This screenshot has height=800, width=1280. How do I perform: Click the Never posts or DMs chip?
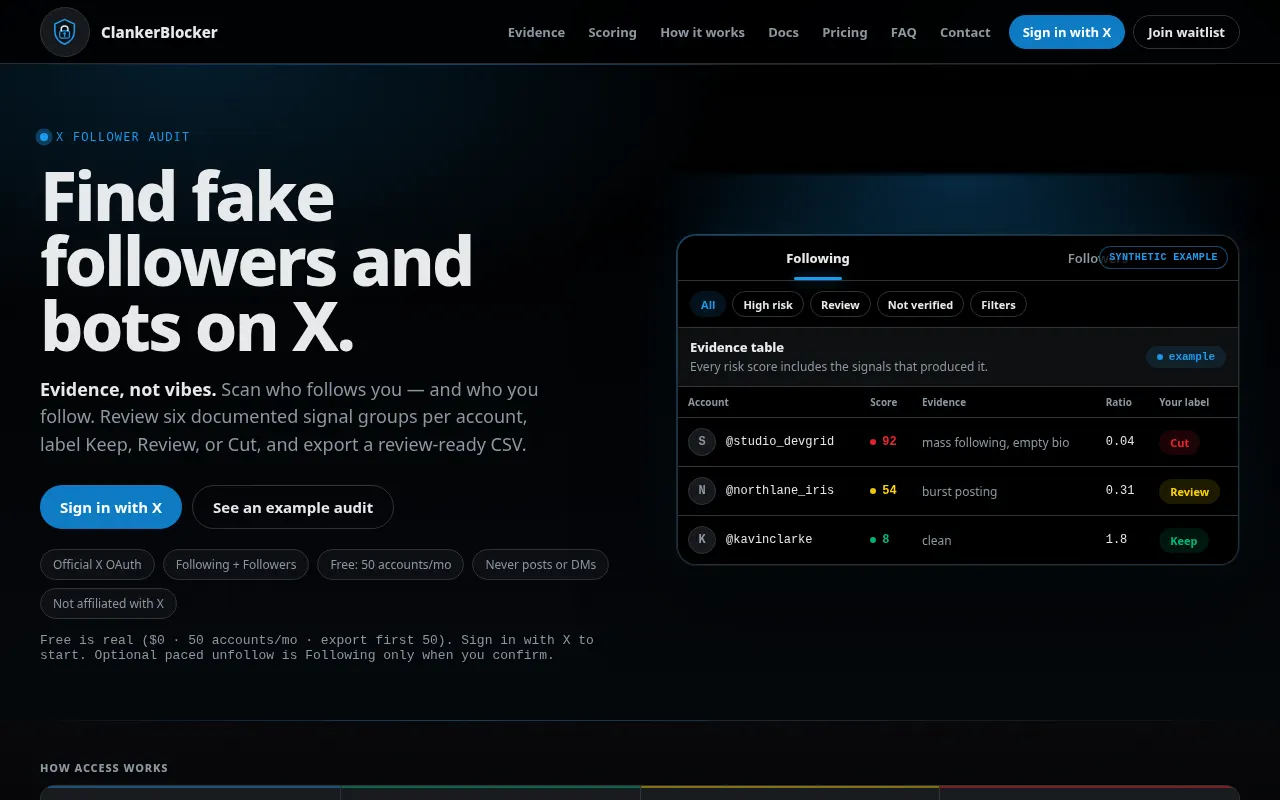click(x=541, y=565)
